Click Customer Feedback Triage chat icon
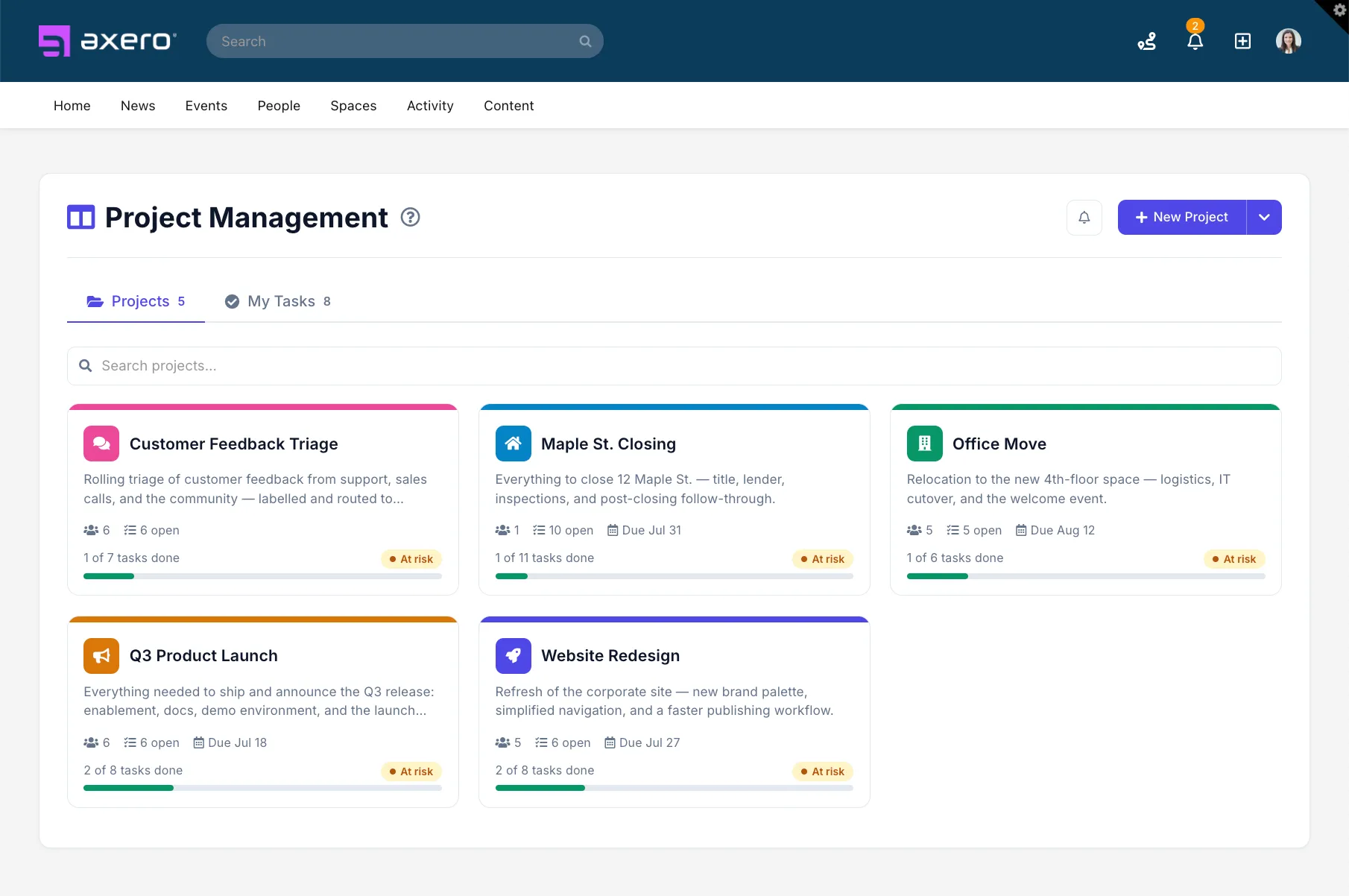The height and width of the screenshot is (896, 1349). point(101,444)
